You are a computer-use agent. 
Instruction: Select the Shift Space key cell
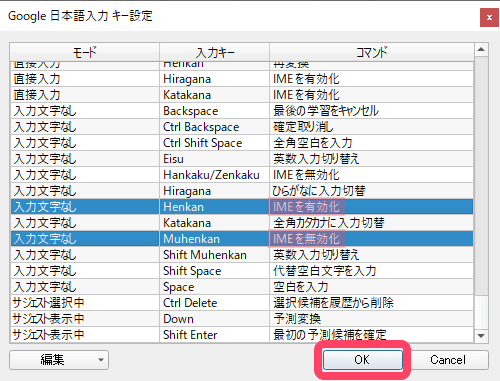tap(214, 271)
